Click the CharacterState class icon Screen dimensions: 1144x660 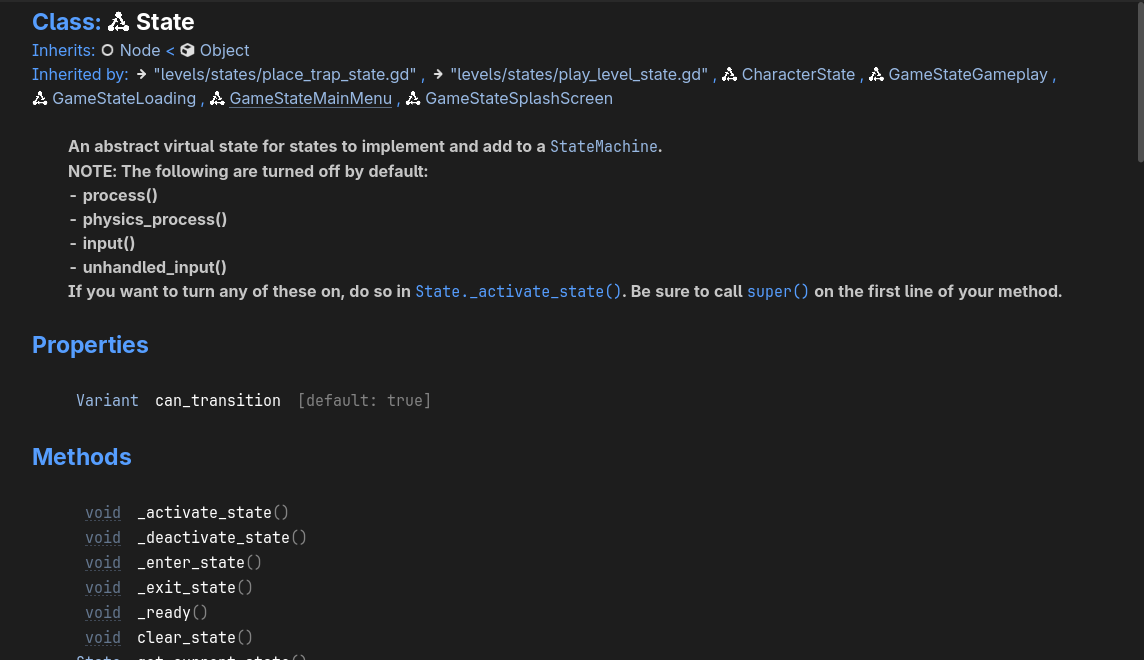[x=729, y=74]
